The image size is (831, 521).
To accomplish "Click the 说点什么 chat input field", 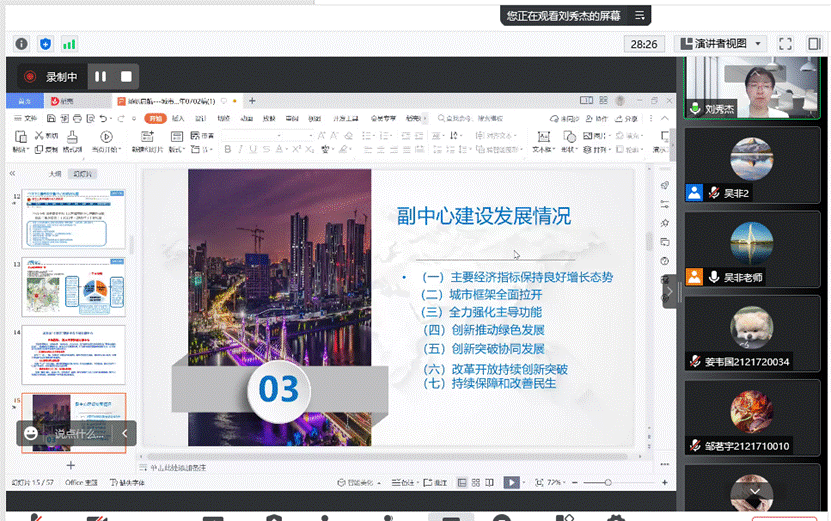I will pyautogui.click(x=80, y=433).
